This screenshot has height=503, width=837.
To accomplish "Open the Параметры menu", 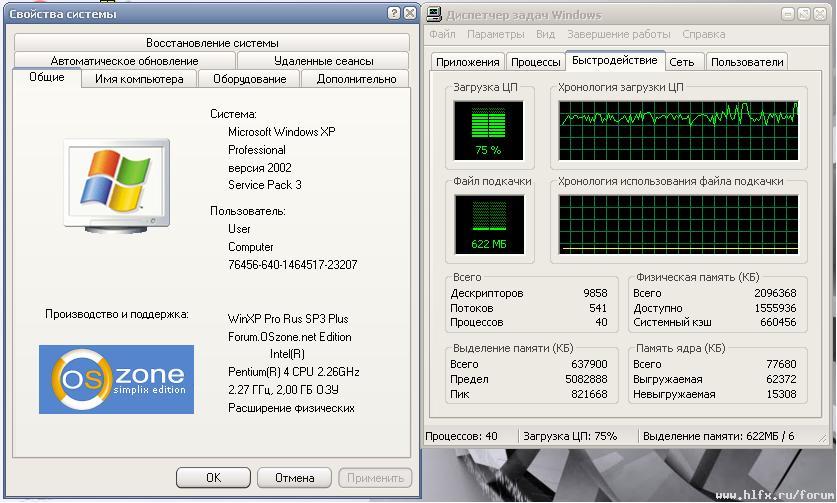I will pos(495,34).
